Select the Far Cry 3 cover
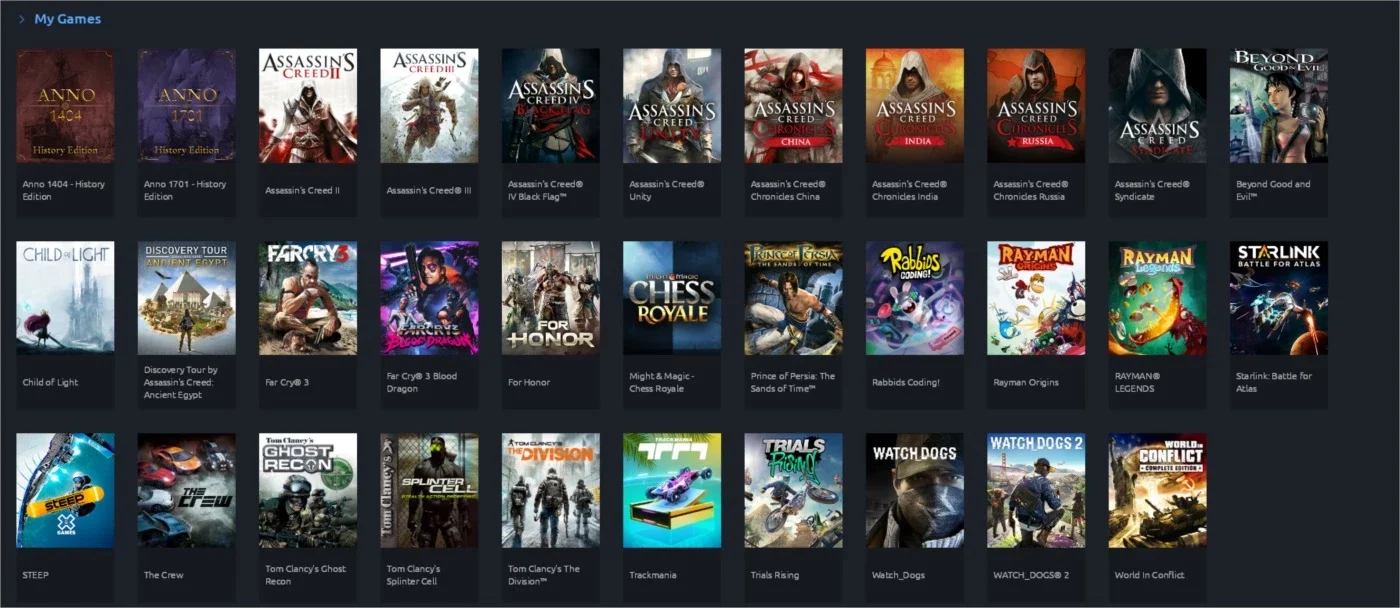 click(308, 298)
